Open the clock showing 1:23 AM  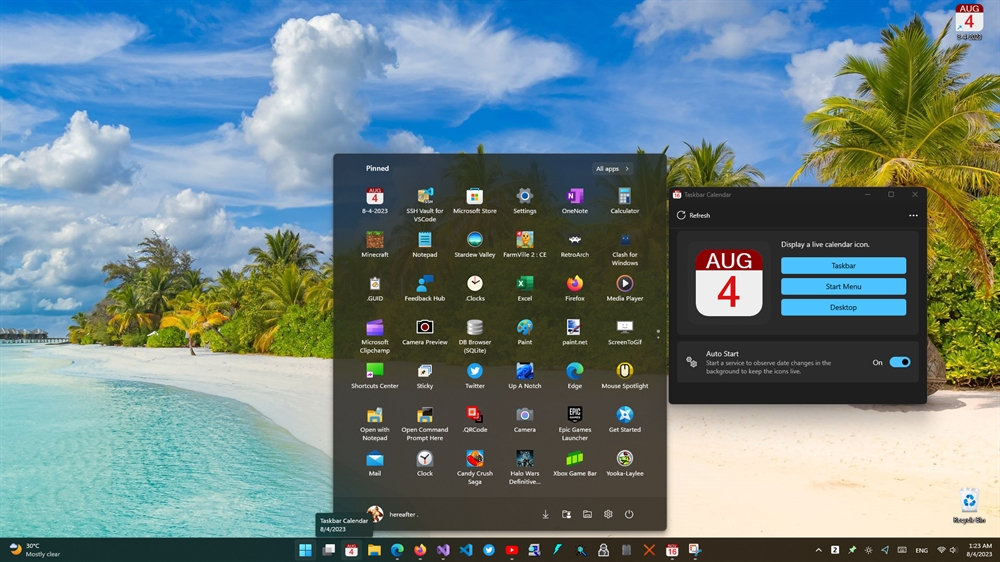click(x=980, y=550)
